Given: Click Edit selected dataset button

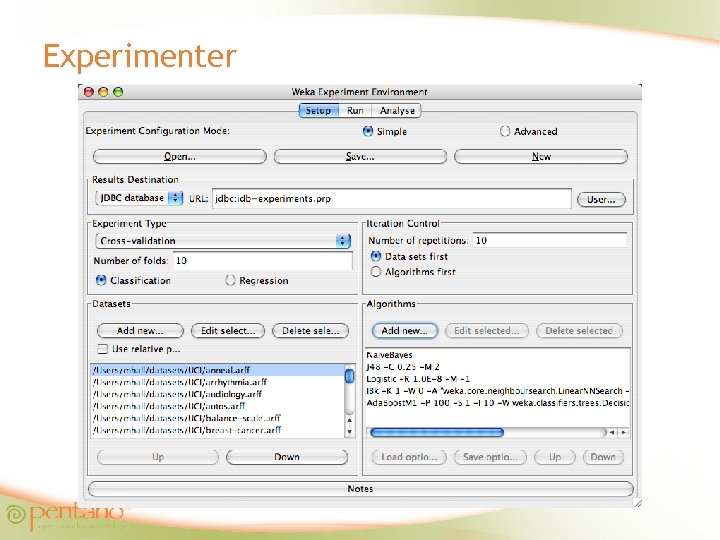Looking at the screenshot, I should (228, 331).
